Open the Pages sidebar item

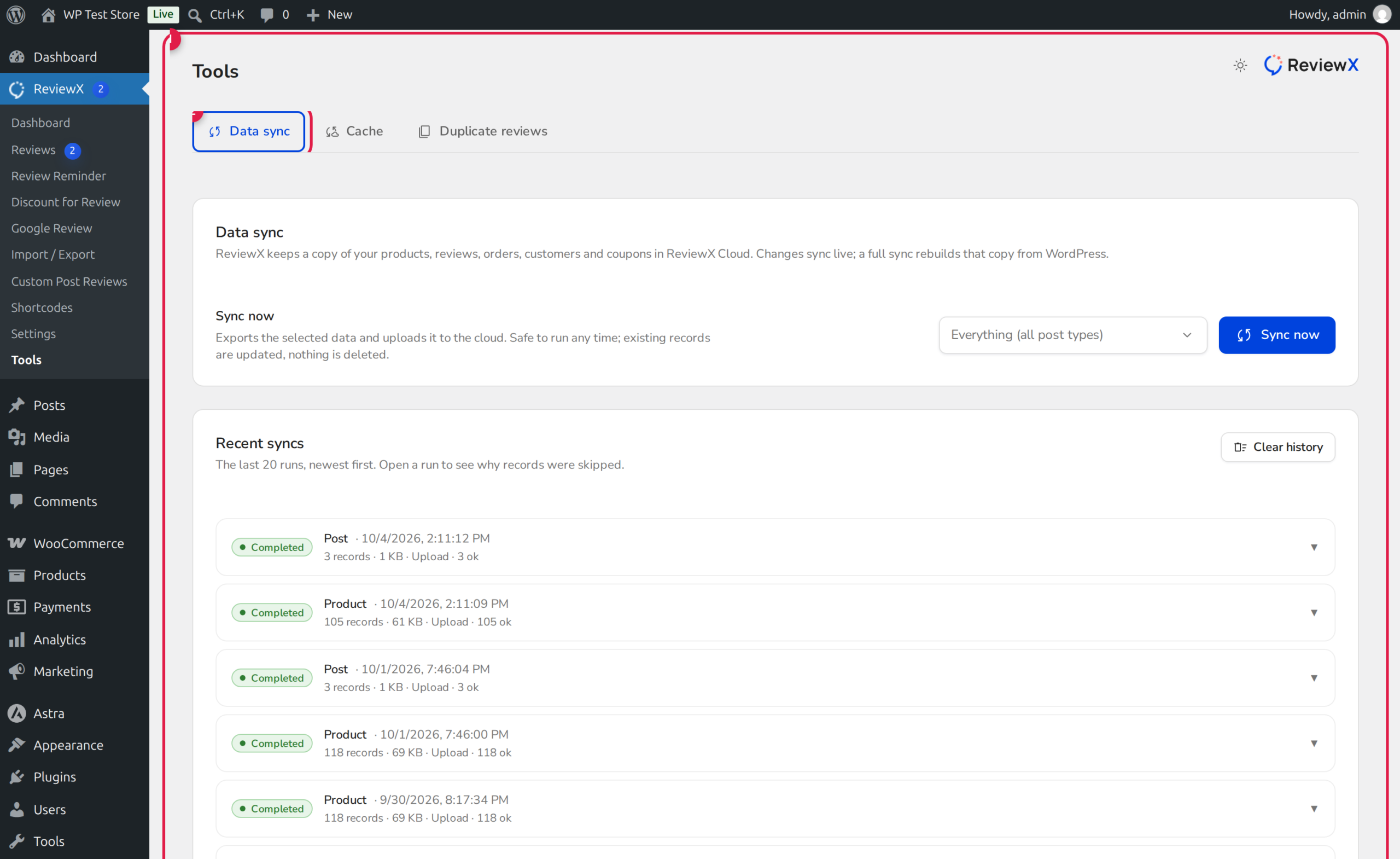74,469
